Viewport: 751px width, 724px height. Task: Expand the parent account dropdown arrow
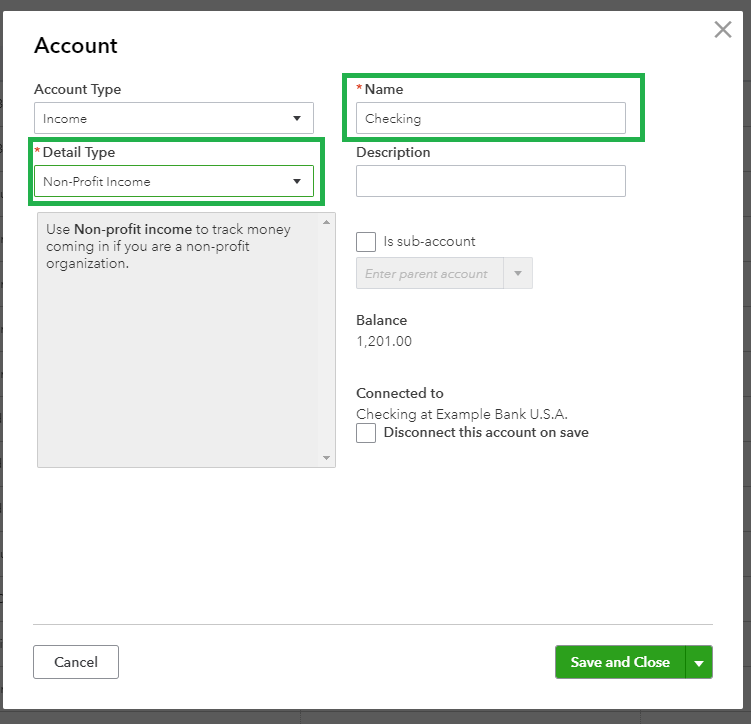518,274
